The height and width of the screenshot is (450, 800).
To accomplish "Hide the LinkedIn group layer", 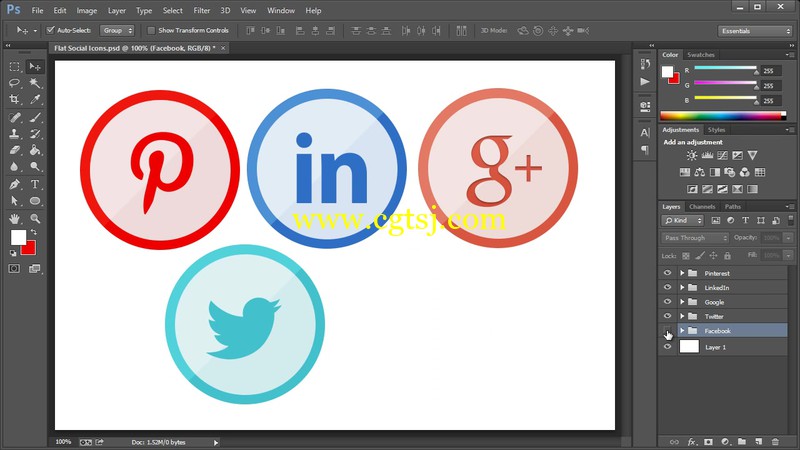I will click(x=667, y=287).
